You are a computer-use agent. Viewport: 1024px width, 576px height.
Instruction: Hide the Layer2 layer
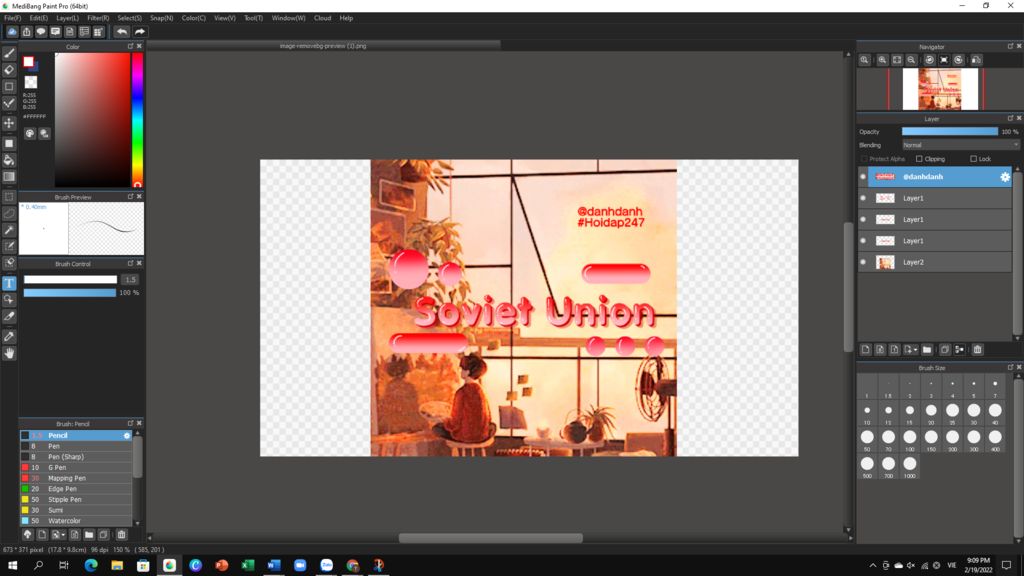(863, 262)
